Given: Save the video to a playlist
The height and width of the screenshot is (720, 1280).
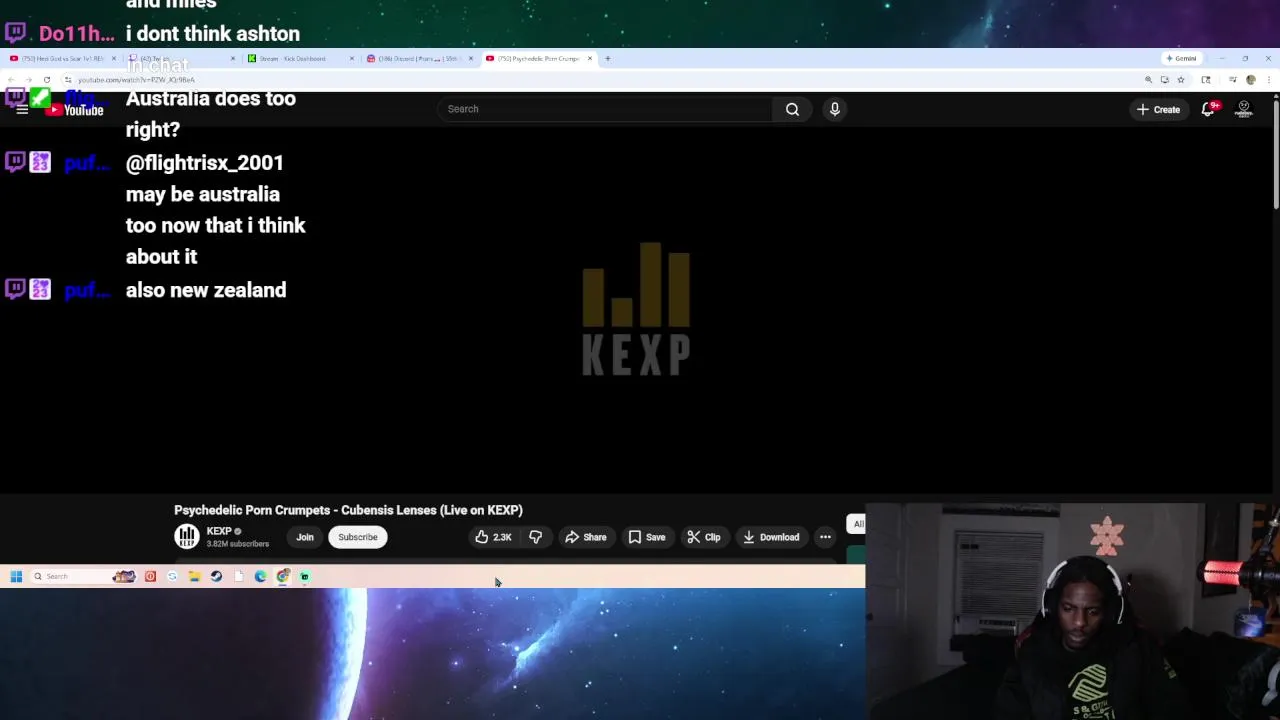Looking at the screenshot, I should 647,537.
